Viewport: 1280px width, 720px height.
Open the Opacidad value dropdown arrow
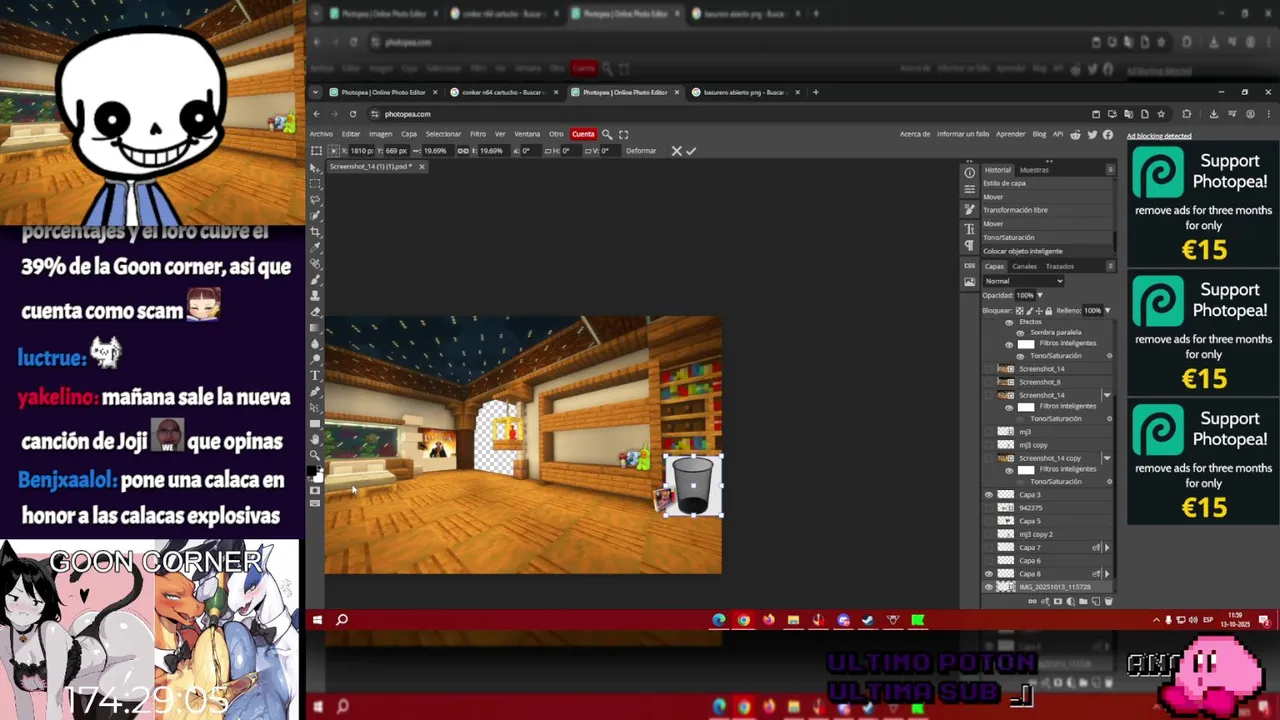point(1040,295)
